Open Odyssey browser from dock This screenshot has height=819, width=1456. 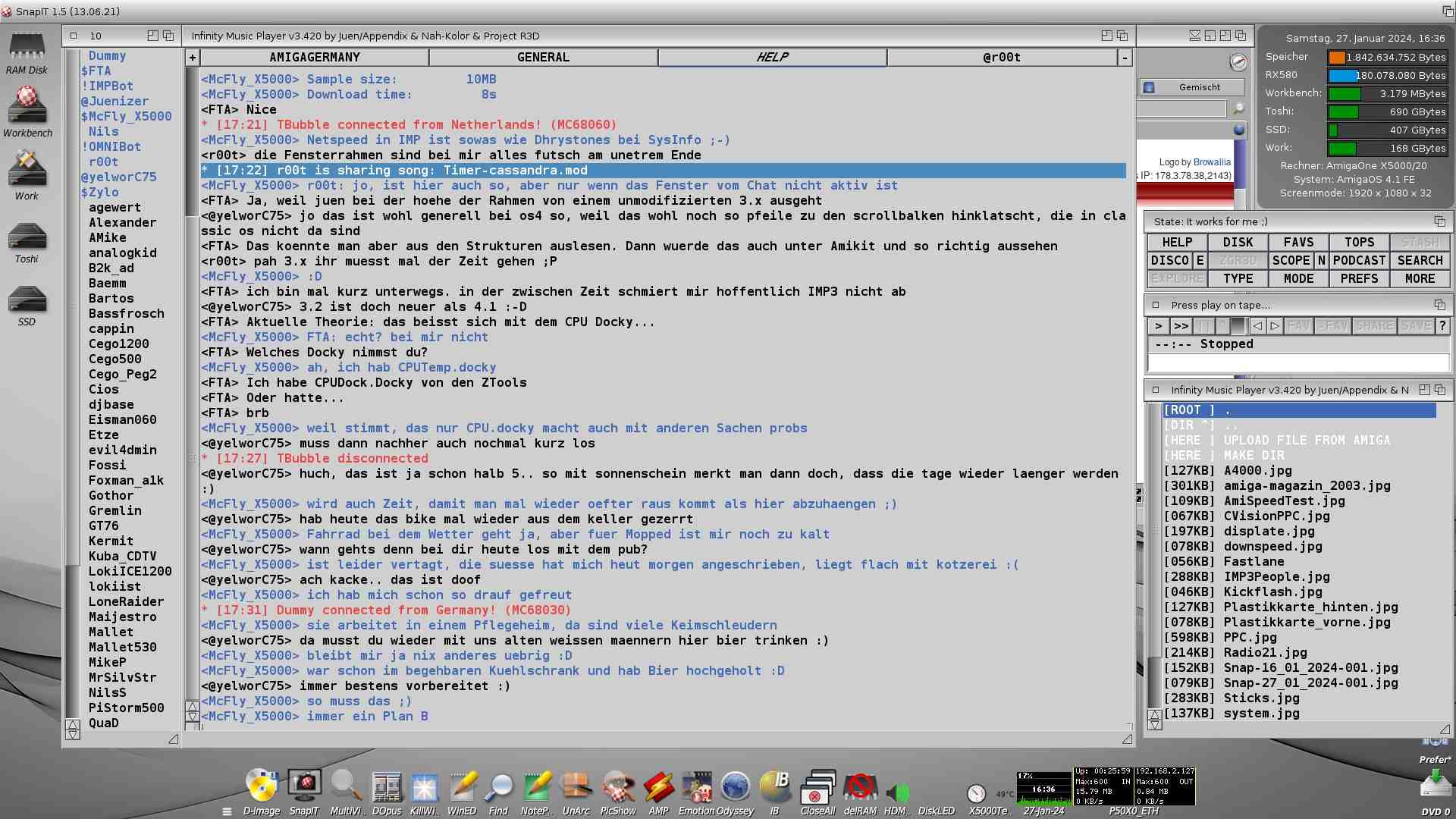[x=735, y=787]
